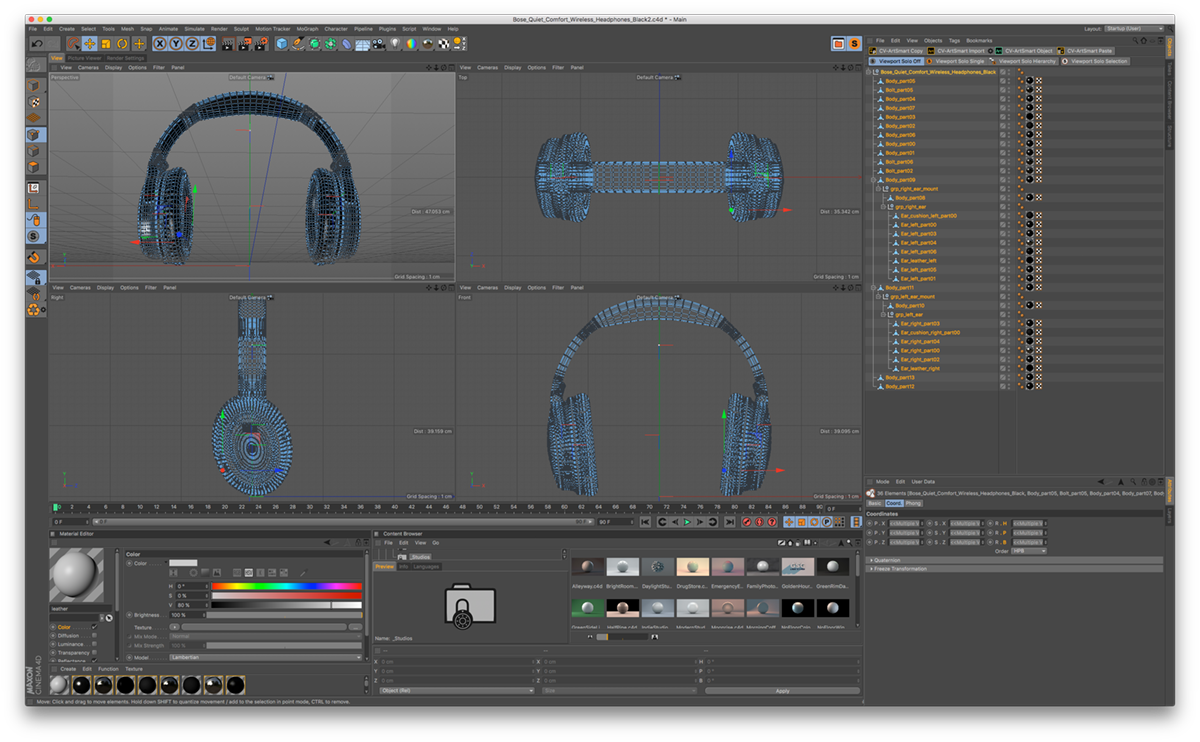
Task: Click the Viewport Solo Single button
Action: (957, 61)
